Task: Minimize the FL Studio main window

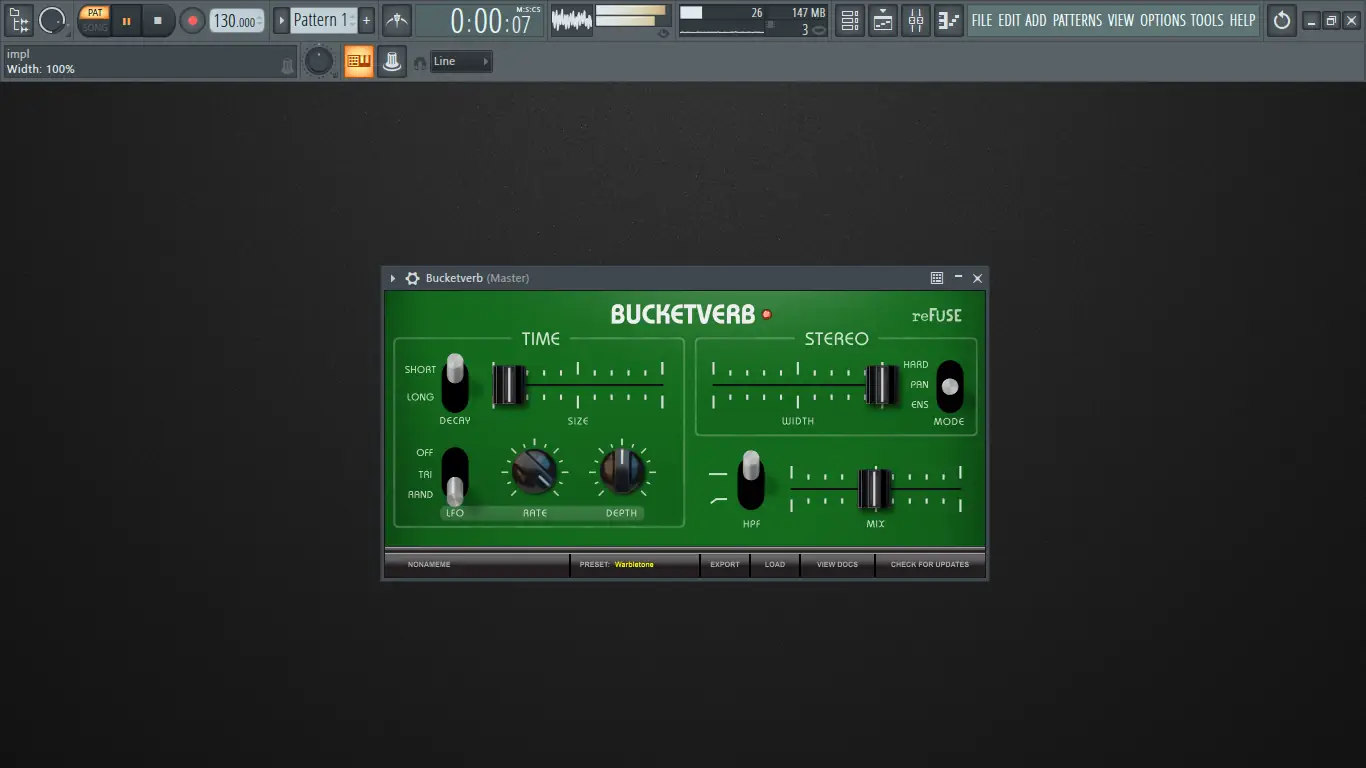Action: (x=1311, y=21)
